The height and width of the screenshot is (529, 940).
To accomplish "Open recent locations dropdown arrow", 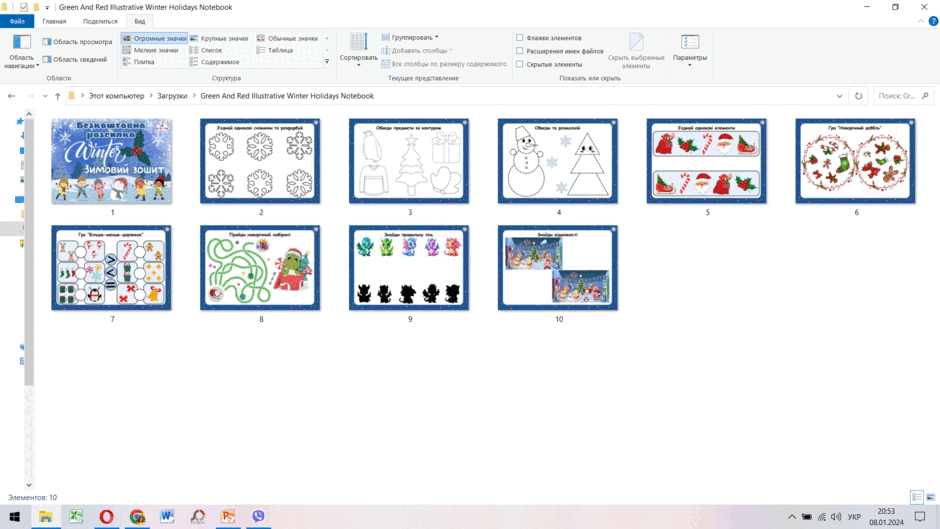I will click(x=45, y=96).
